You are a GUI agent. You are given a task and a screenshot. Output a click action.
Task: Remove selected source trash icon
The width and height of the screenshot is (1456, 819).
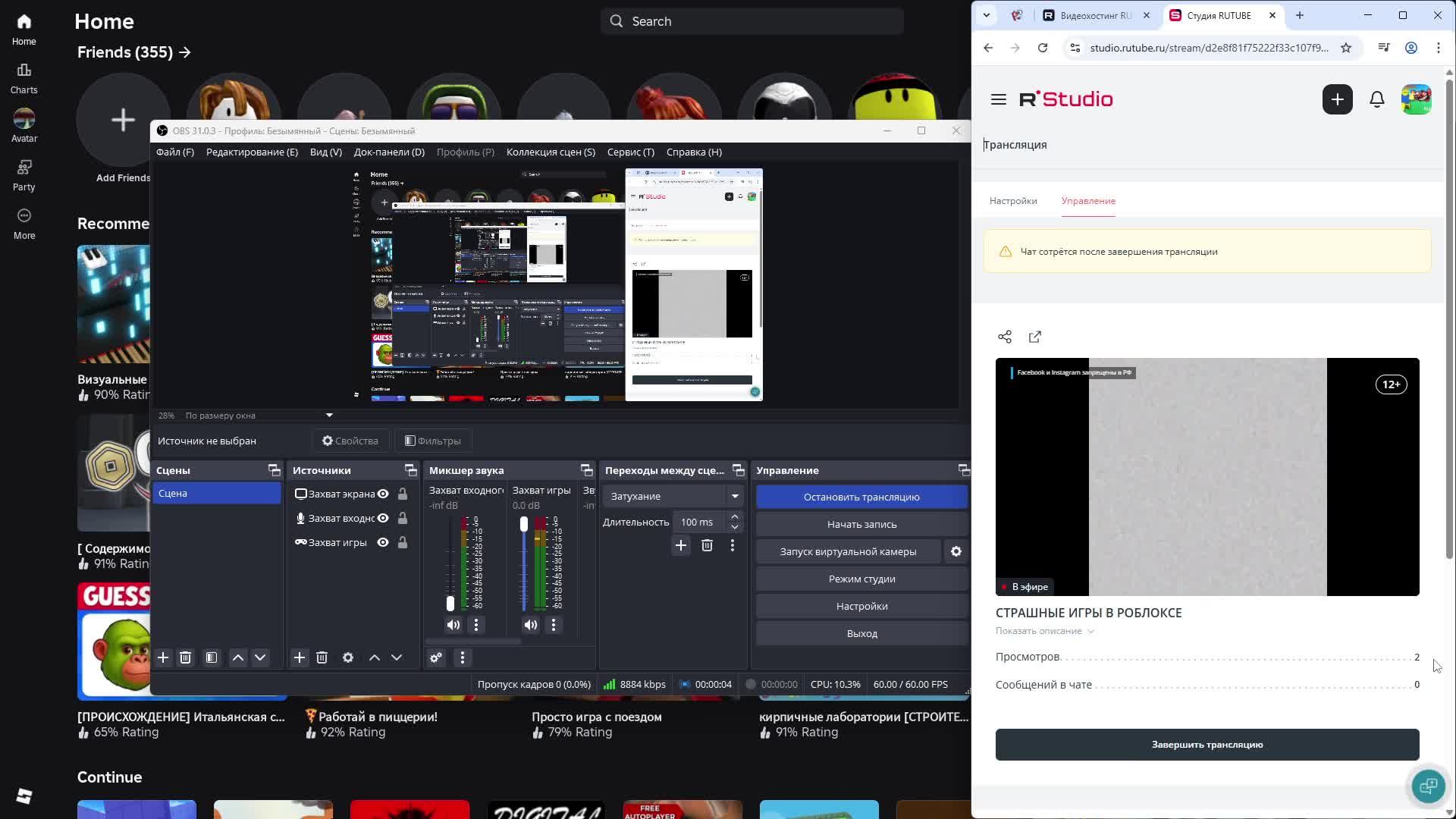(x=322, y=657)
